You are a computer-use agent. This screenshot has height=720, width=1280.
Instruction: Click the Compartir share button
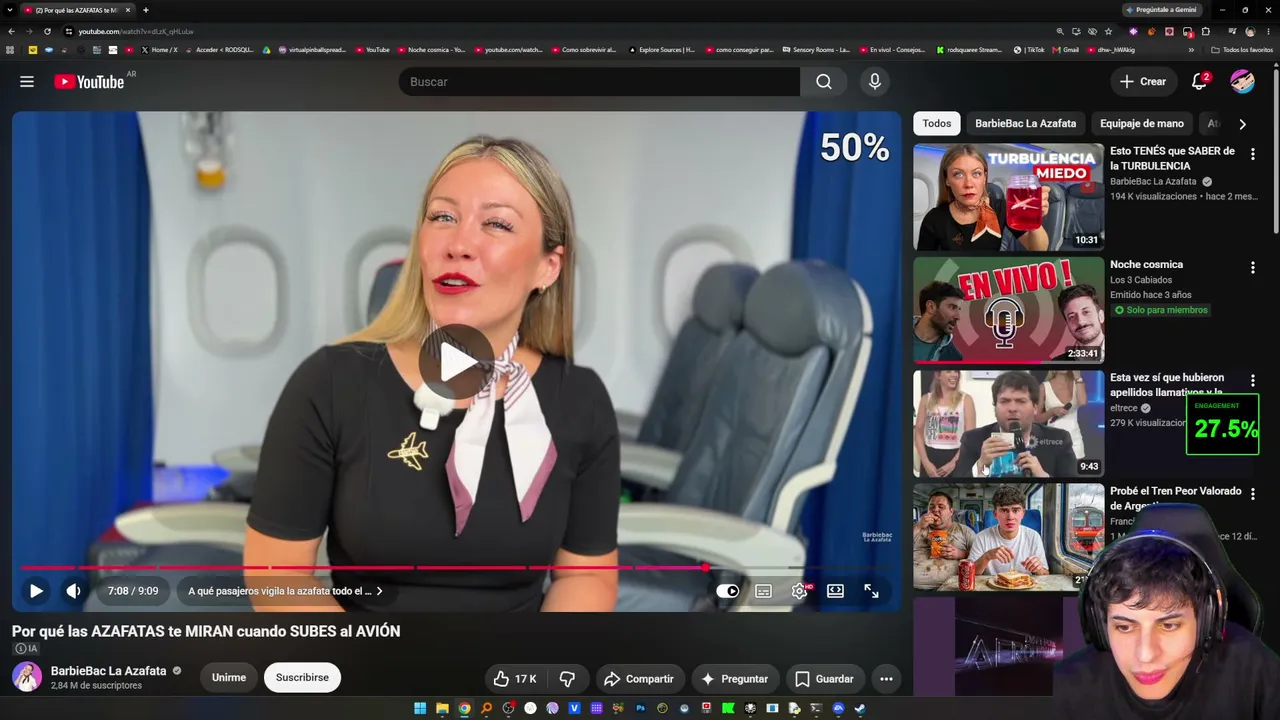639,679
